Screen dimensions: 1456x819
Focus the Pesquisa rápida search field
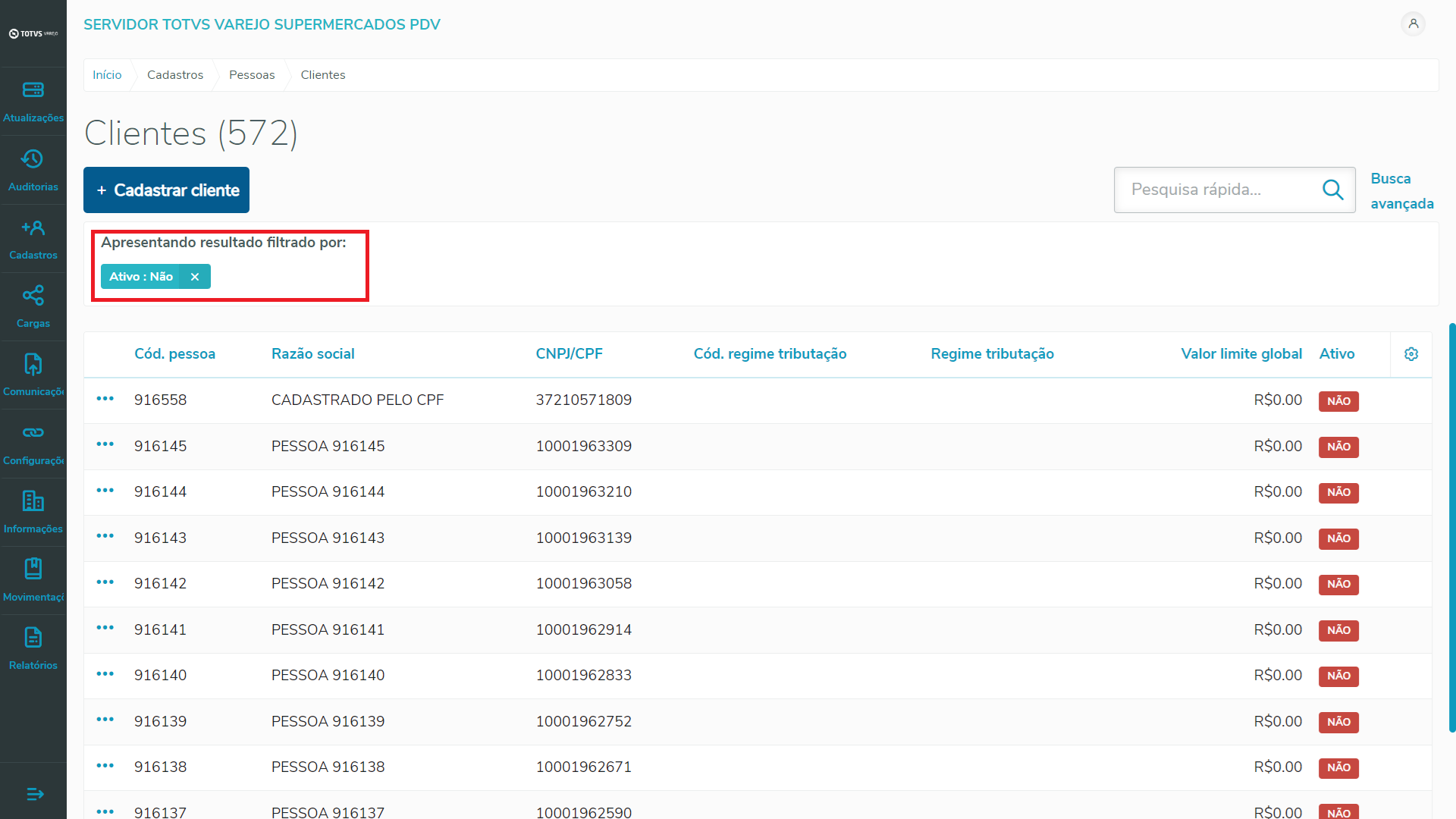[1217, 190]
